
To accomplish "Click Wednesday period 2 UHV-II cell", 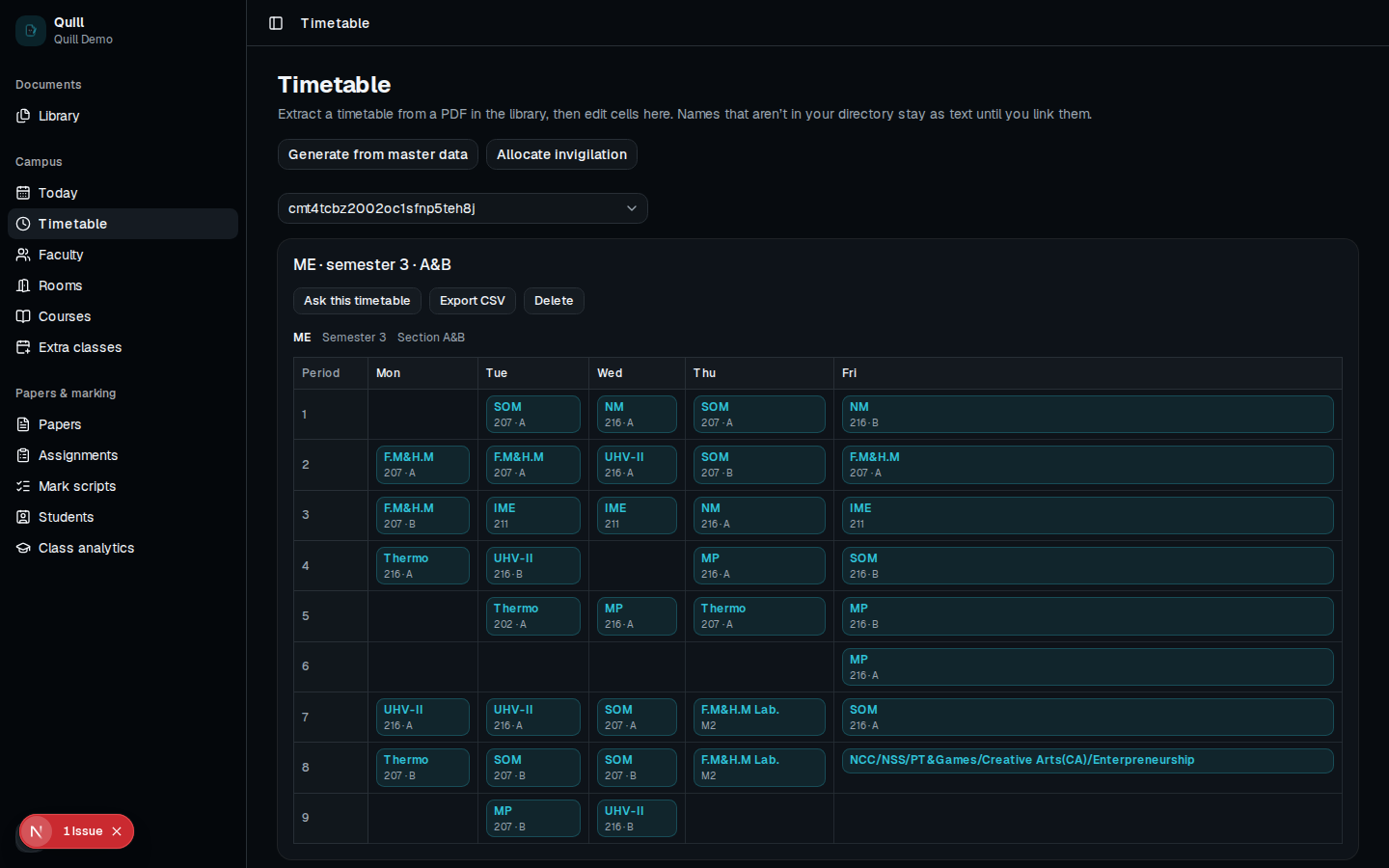I will pos(637,465).
